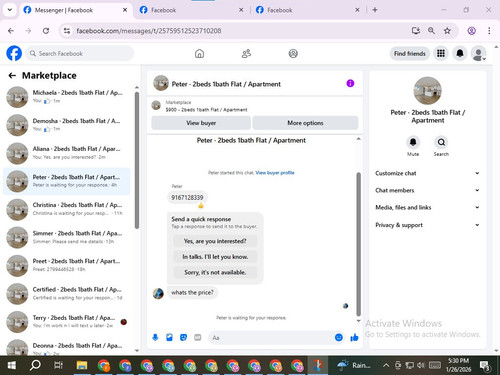Click the 'whats the price?' message
This screenshot has height=375, width=500.
pos(192,293)
